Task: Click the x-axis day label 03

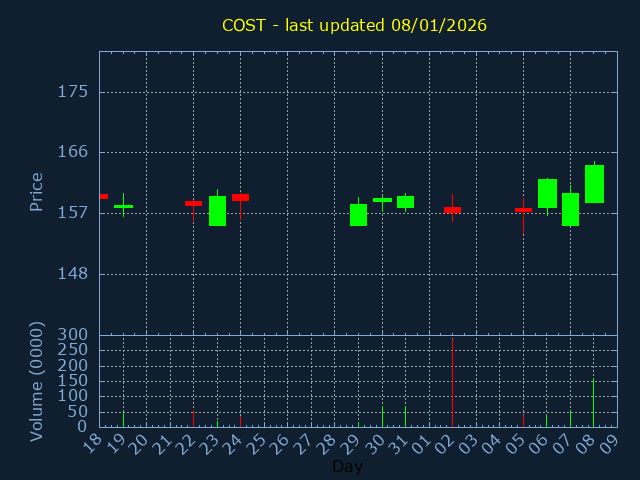Action: click(469, 444)
